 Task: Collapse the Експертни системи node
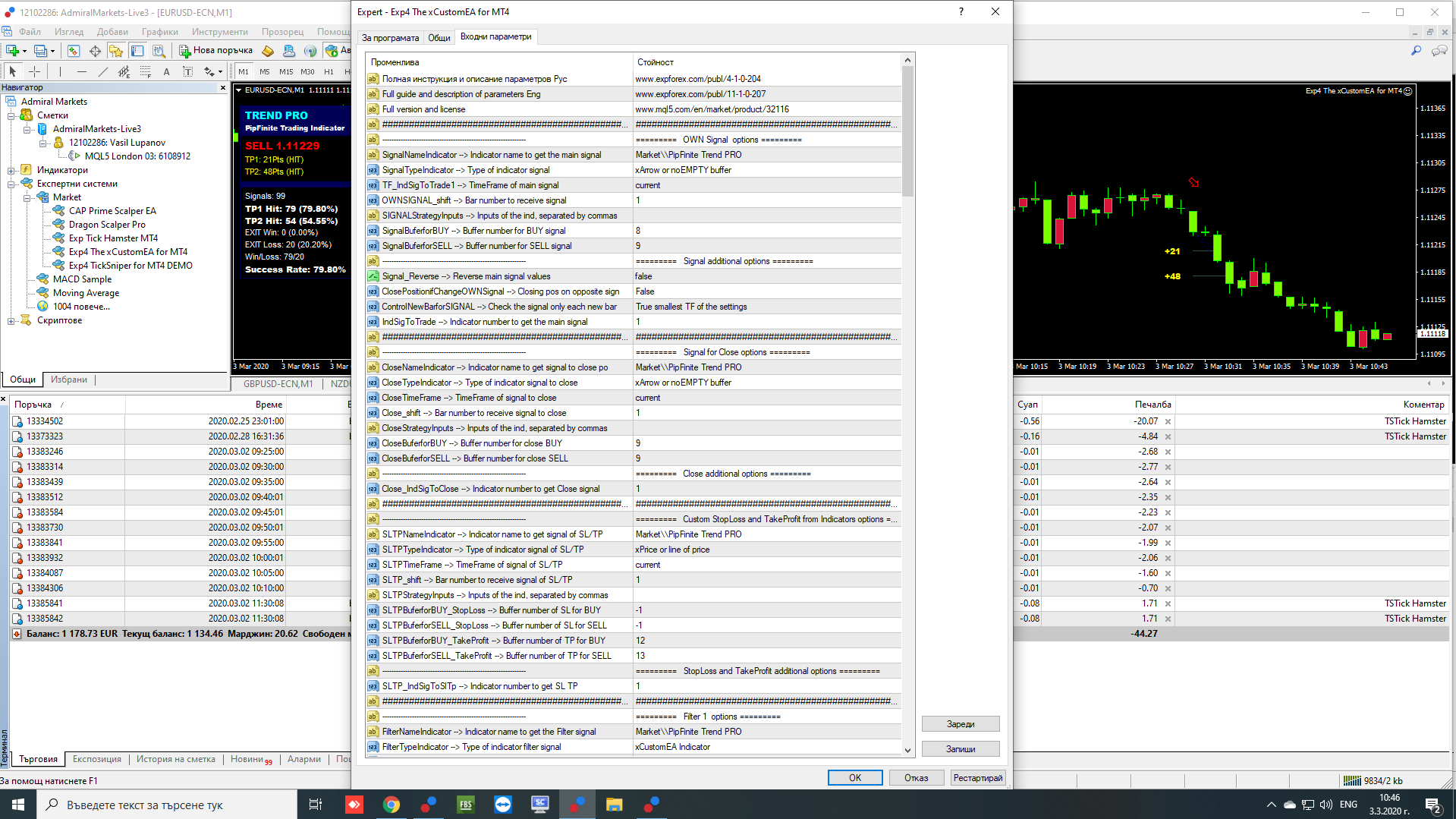point(11,184)
